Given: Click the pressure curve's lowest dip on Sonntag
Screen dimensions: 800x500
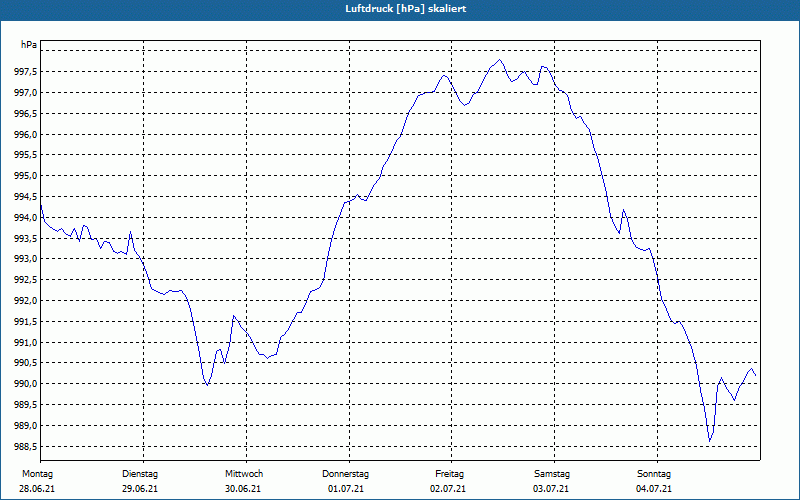Looking at the screenshot, I should click(x=710, y=441).
